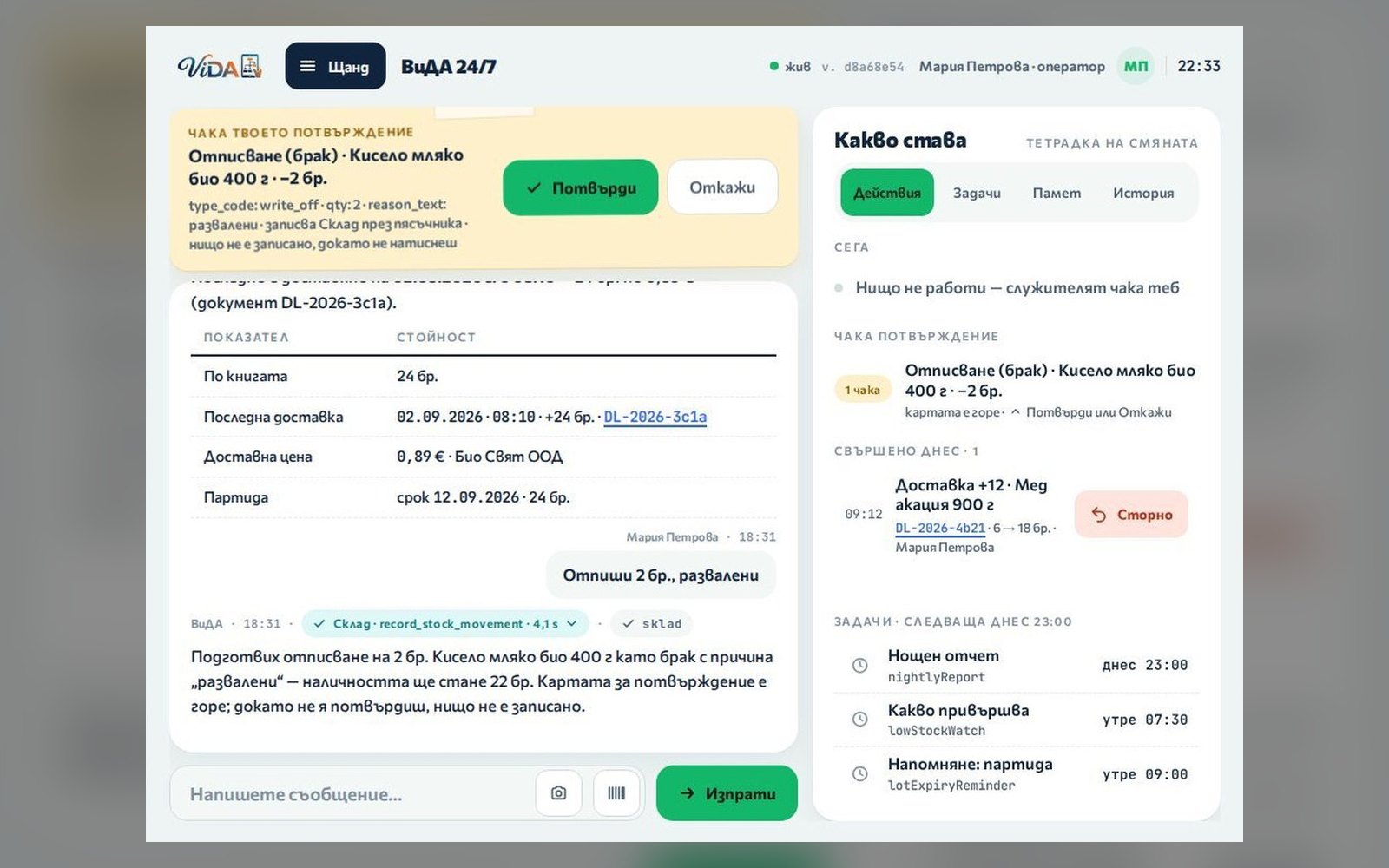
Task: Open document link DL-2026-3c1a in table
Action: 655,417
